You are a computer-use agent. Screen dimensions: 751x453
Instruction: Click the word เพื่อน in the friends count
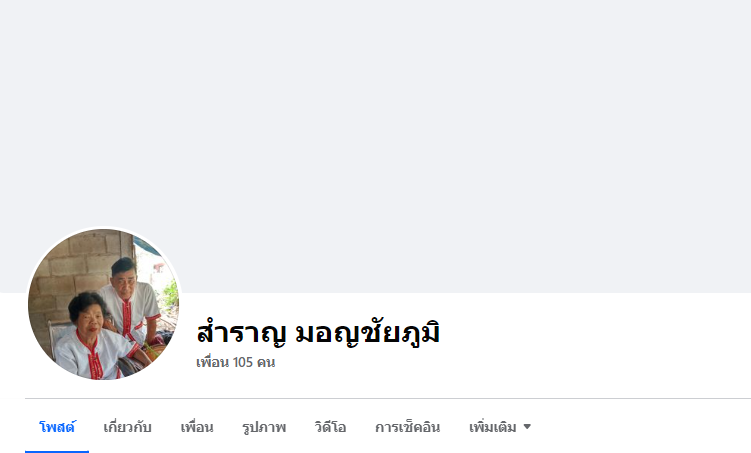click(x=213, y=362)
